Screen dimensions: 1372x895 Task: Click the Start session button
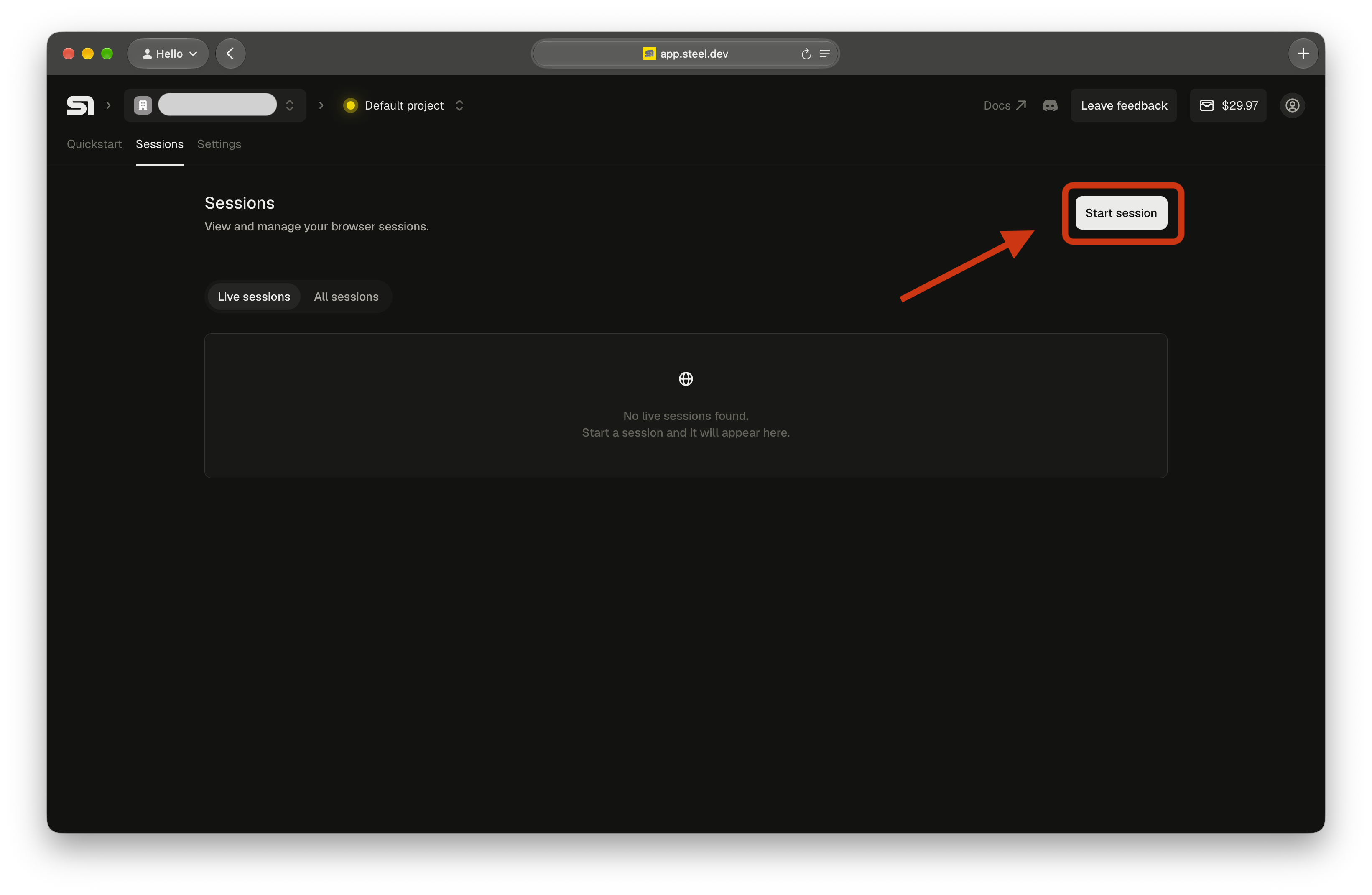[1121, 213]
